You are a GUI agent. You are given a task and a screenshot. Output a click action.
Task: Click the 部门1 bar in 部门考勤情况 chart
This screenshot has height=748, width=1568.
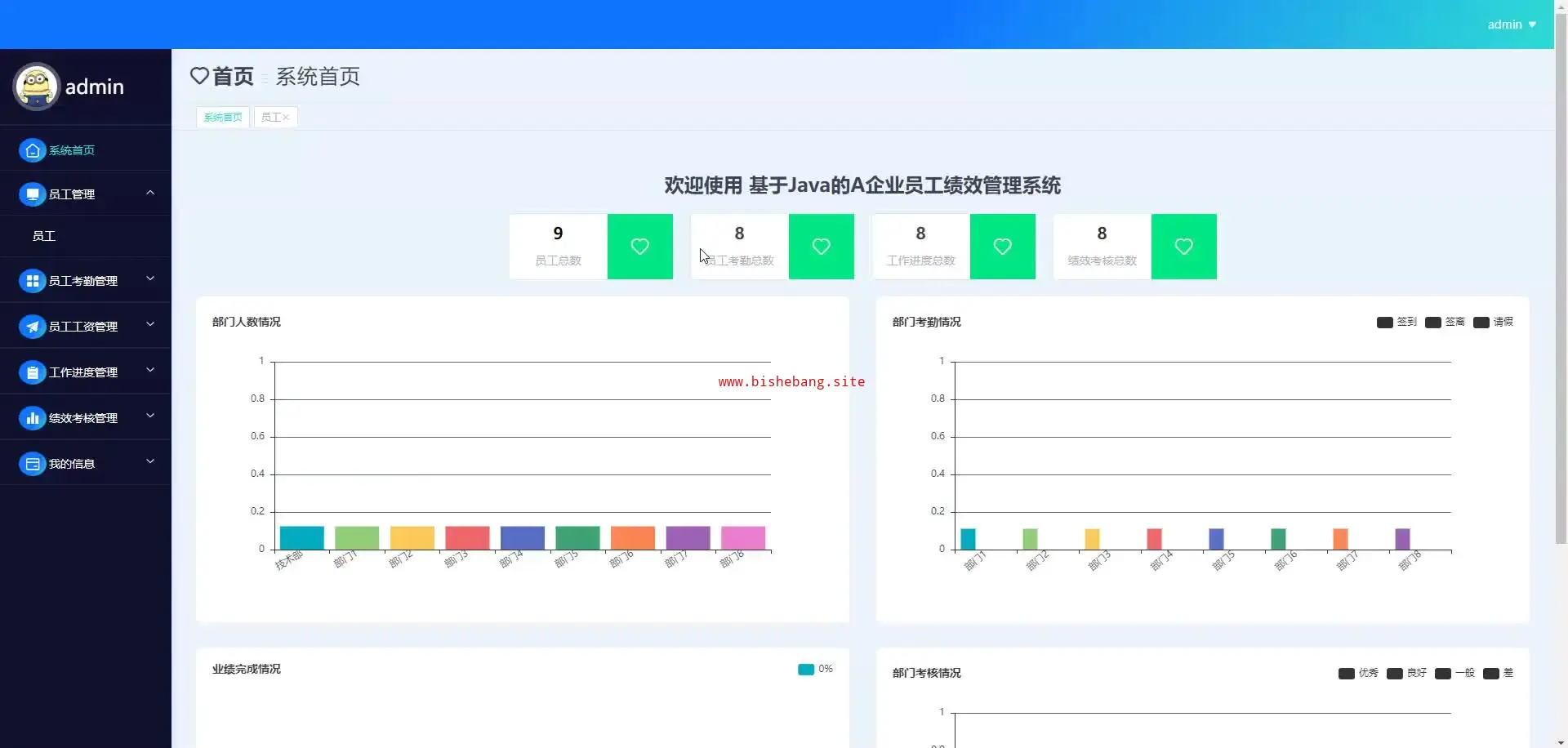click(x=968, y=539)
